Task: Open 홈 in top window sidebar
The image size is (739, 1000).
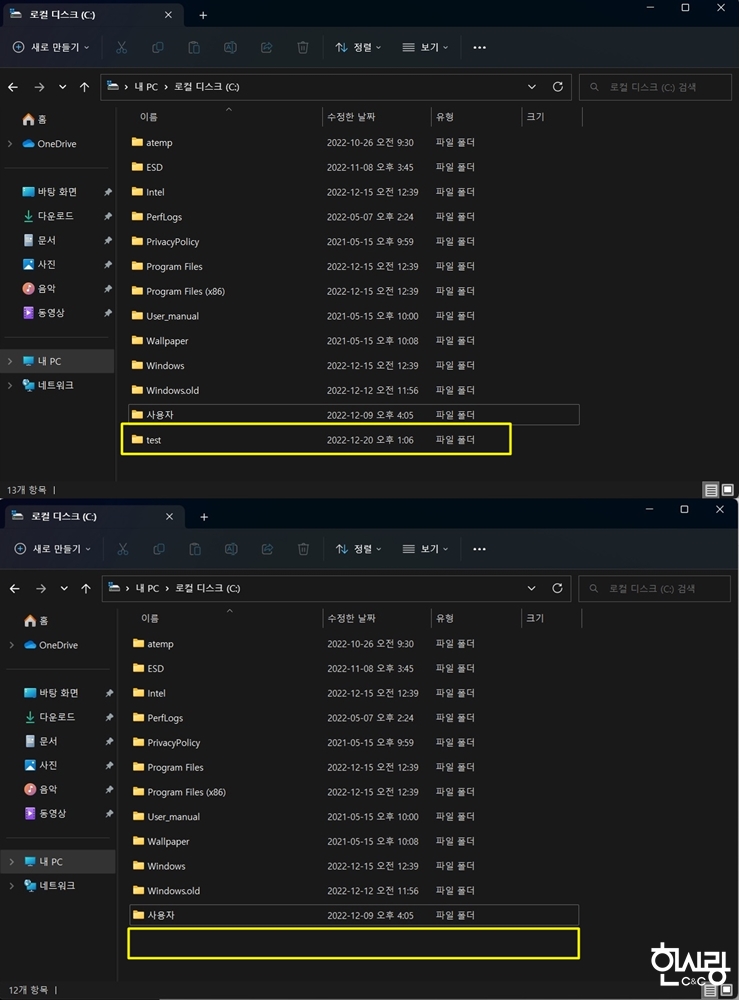Action: pos(35,119)
